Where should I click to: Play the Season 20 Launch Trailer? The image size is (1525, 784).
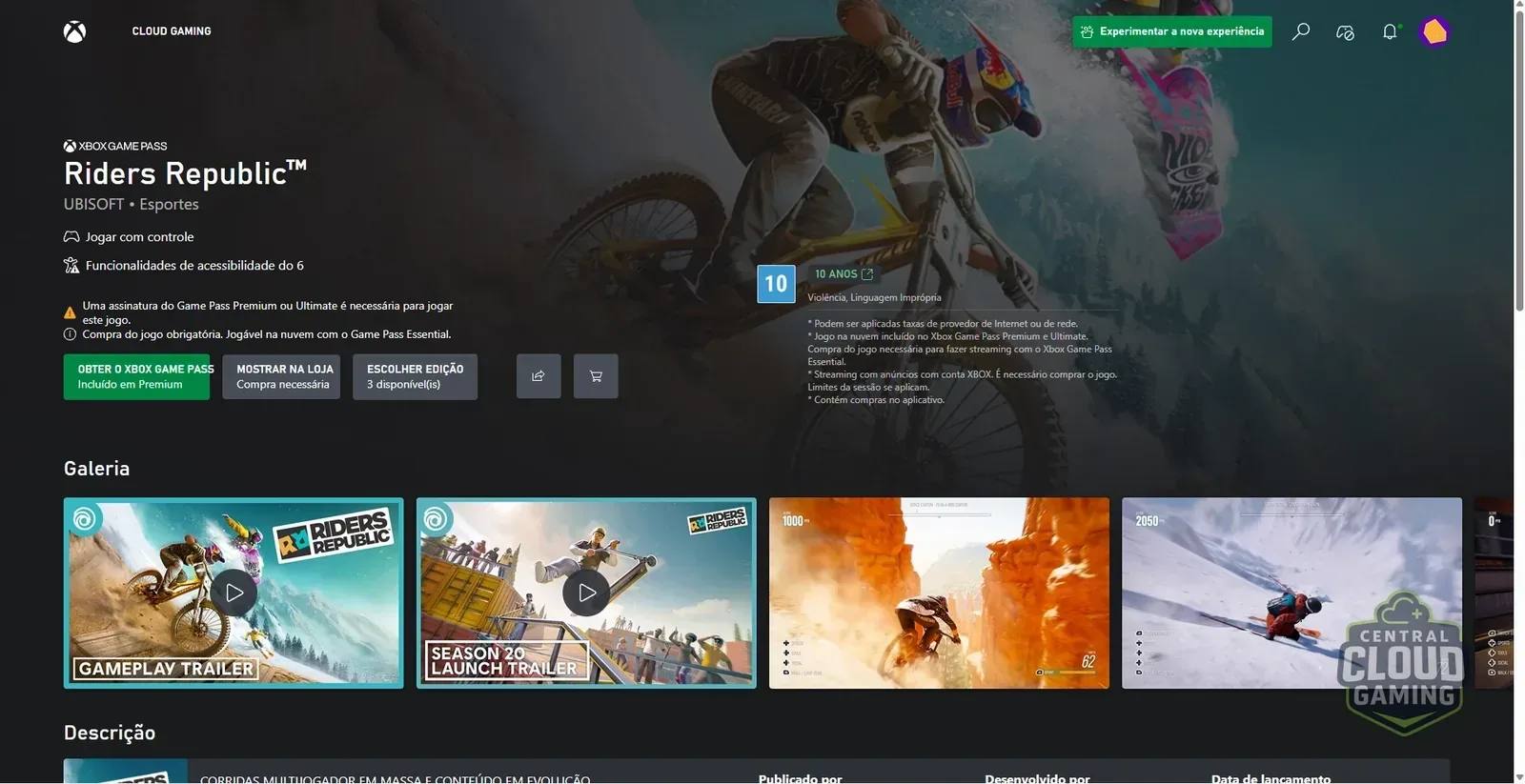point(586,593)
